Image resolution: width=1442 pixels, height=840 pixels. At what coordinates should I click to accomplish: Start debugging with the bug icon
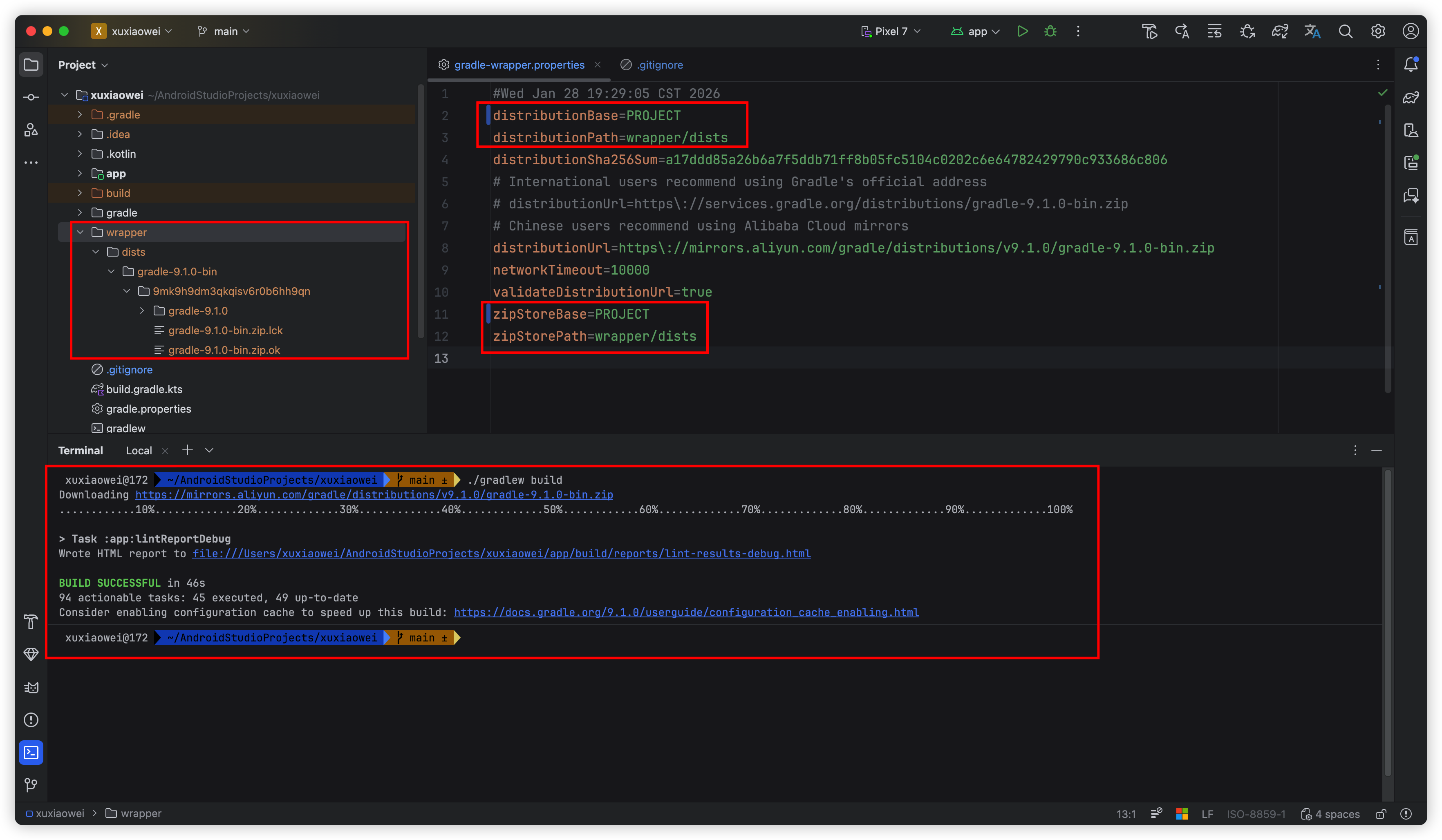(x=1050, y=31)
